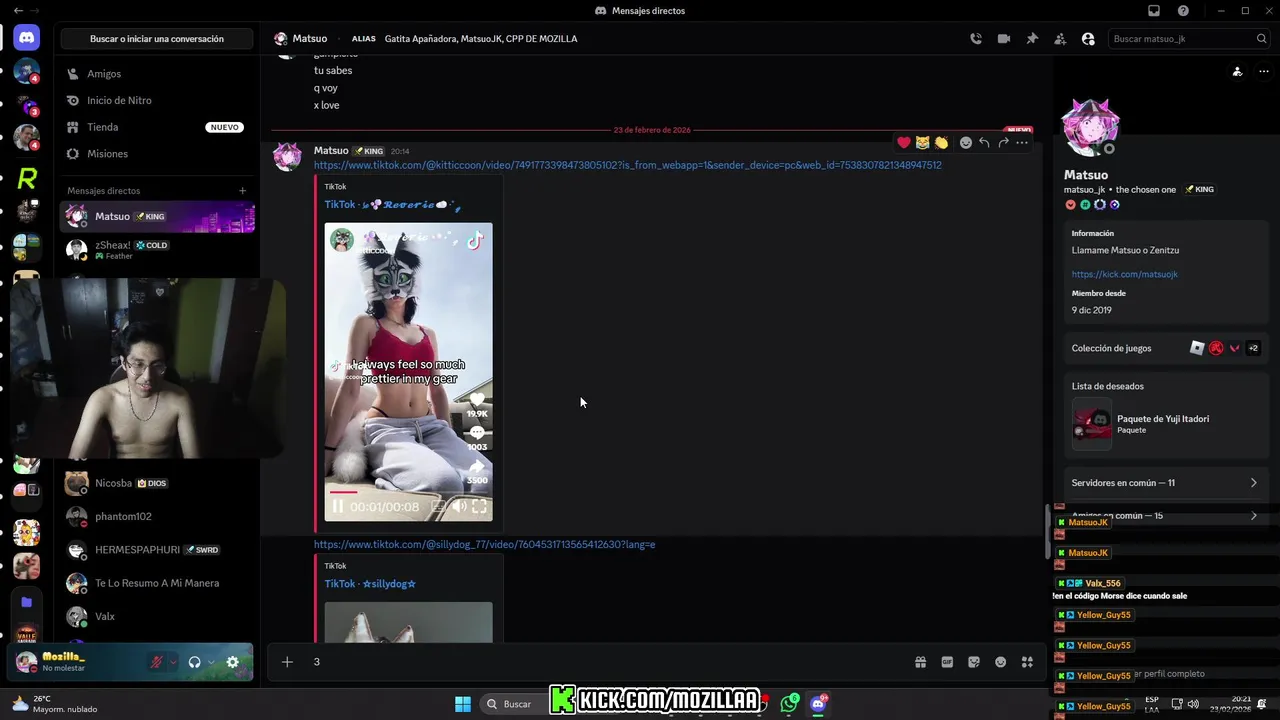Viewport: 1280px width, 720px height.
Task: Open Paquete de Yuji Itadori wishlist item
Action: tap(1164, 424)
